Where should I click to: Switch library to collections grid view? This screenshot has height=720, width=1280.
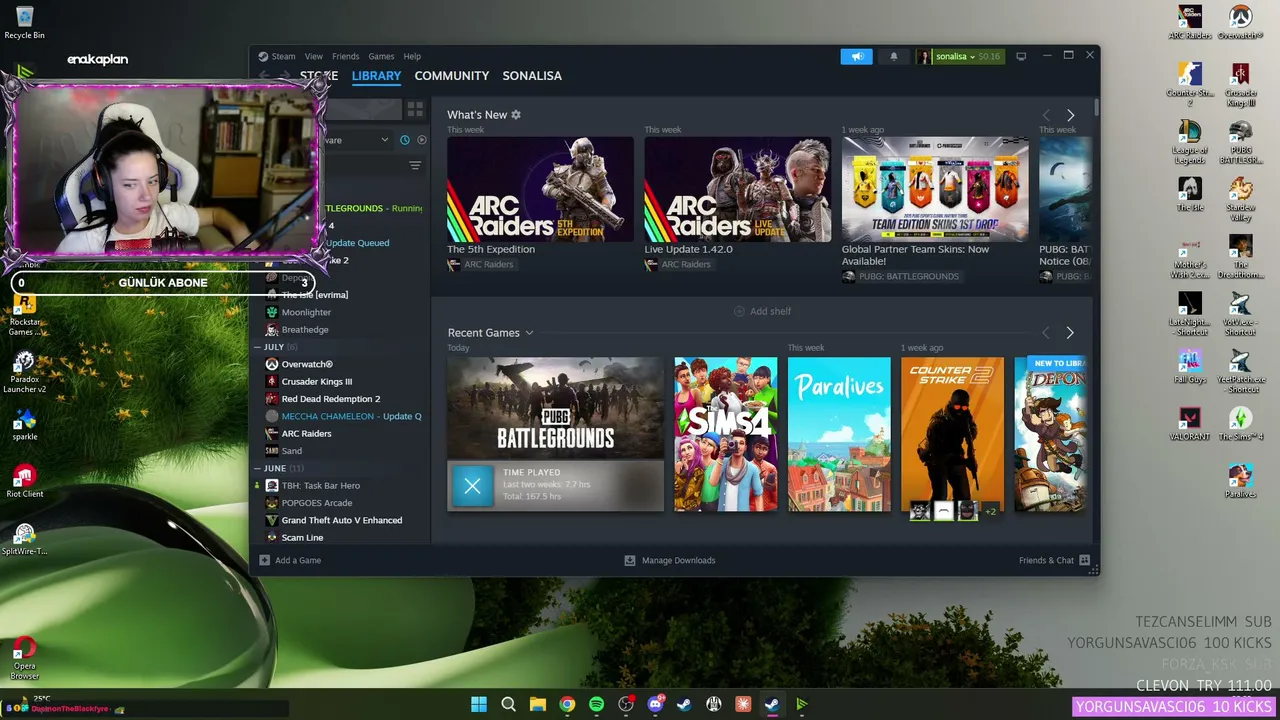point(415,109)
